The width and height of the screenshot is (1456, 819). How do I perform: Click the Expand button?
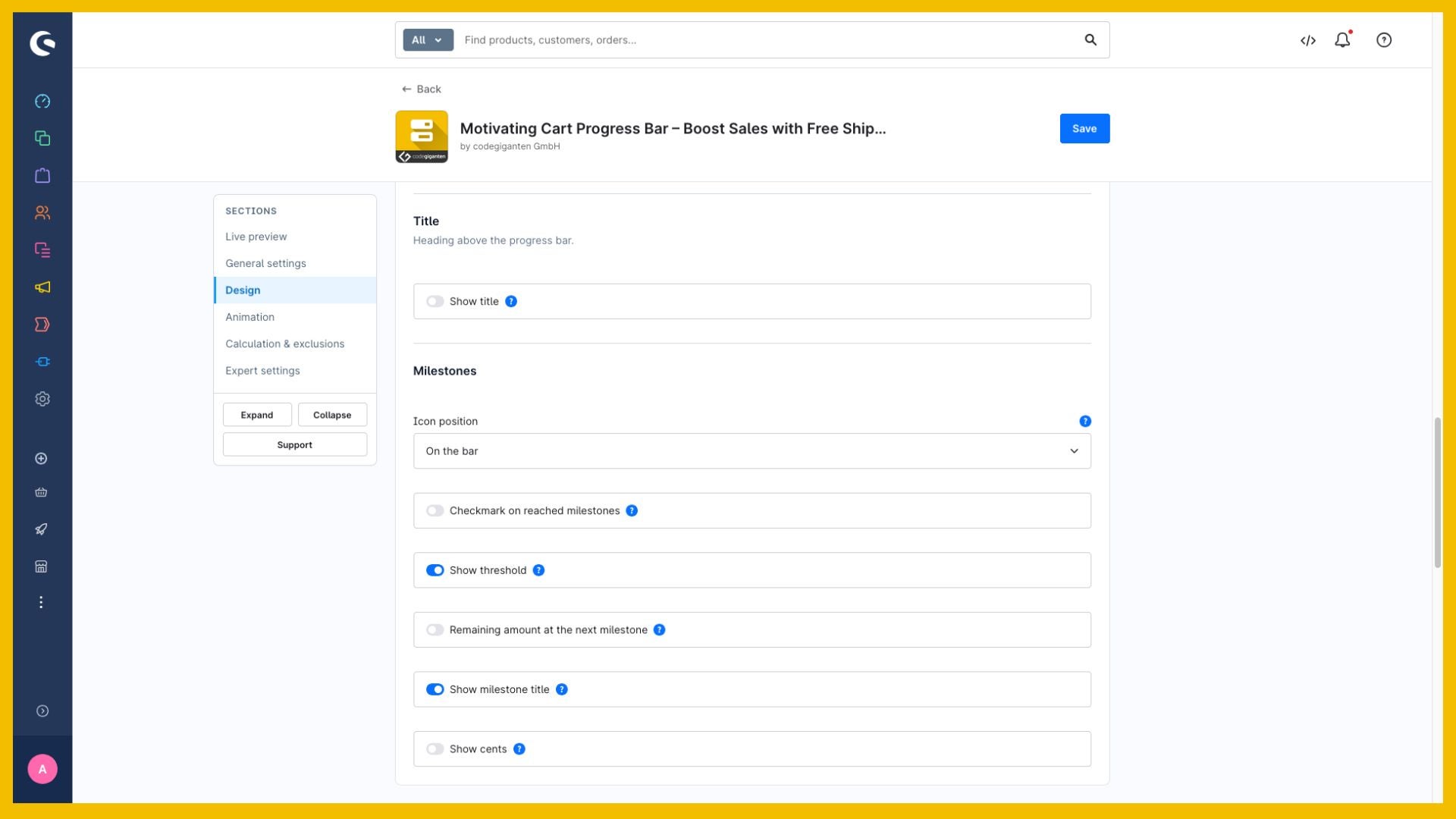[257, 415]
